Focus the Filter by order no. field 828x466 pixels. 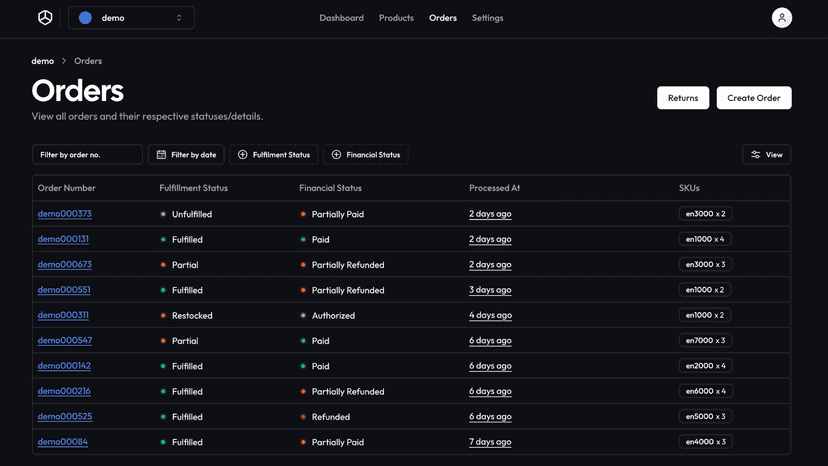point(87,155)
